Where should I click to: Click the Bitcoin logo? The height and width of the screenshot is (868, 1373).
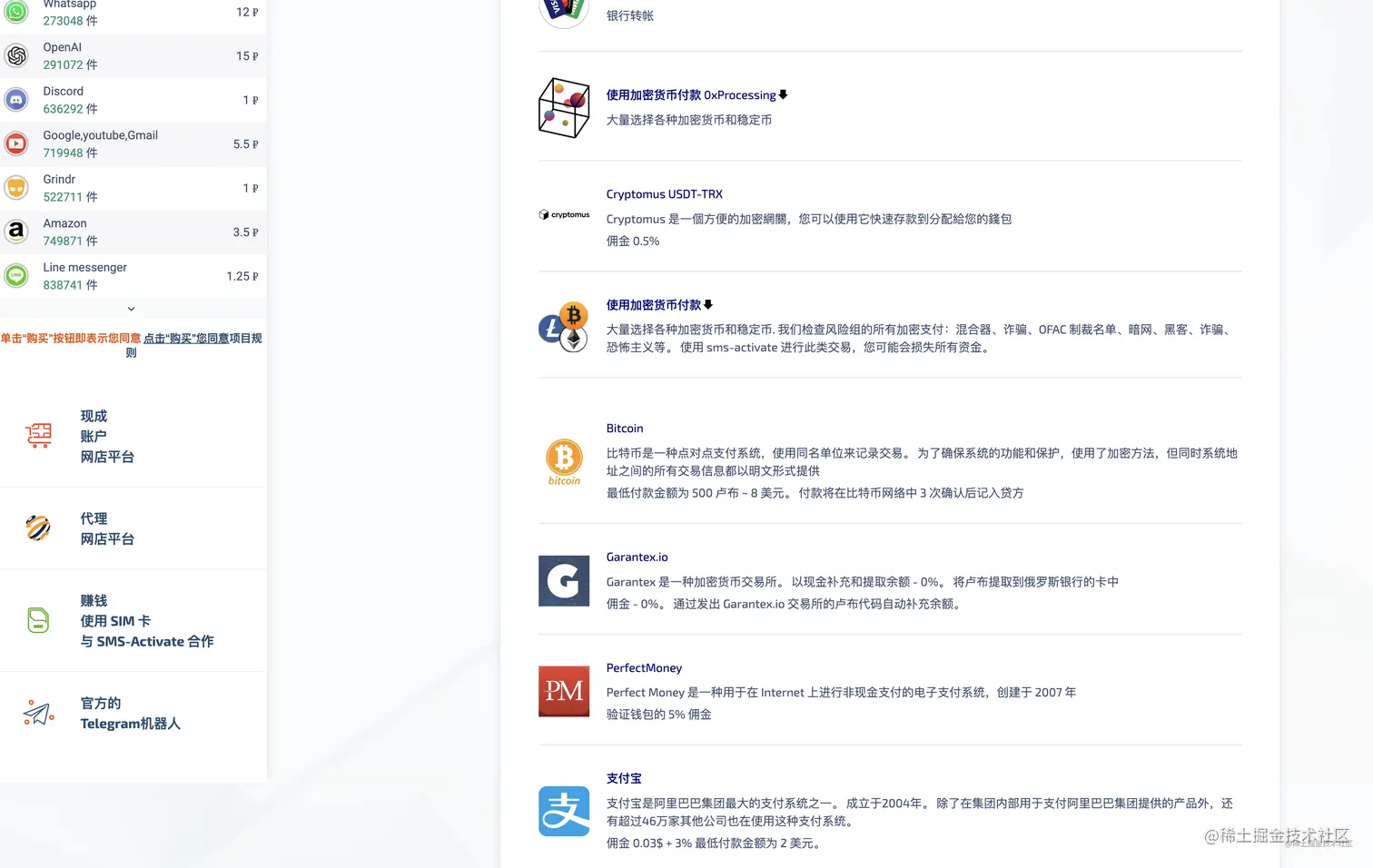pyautogui.click(x=564, y=462)
